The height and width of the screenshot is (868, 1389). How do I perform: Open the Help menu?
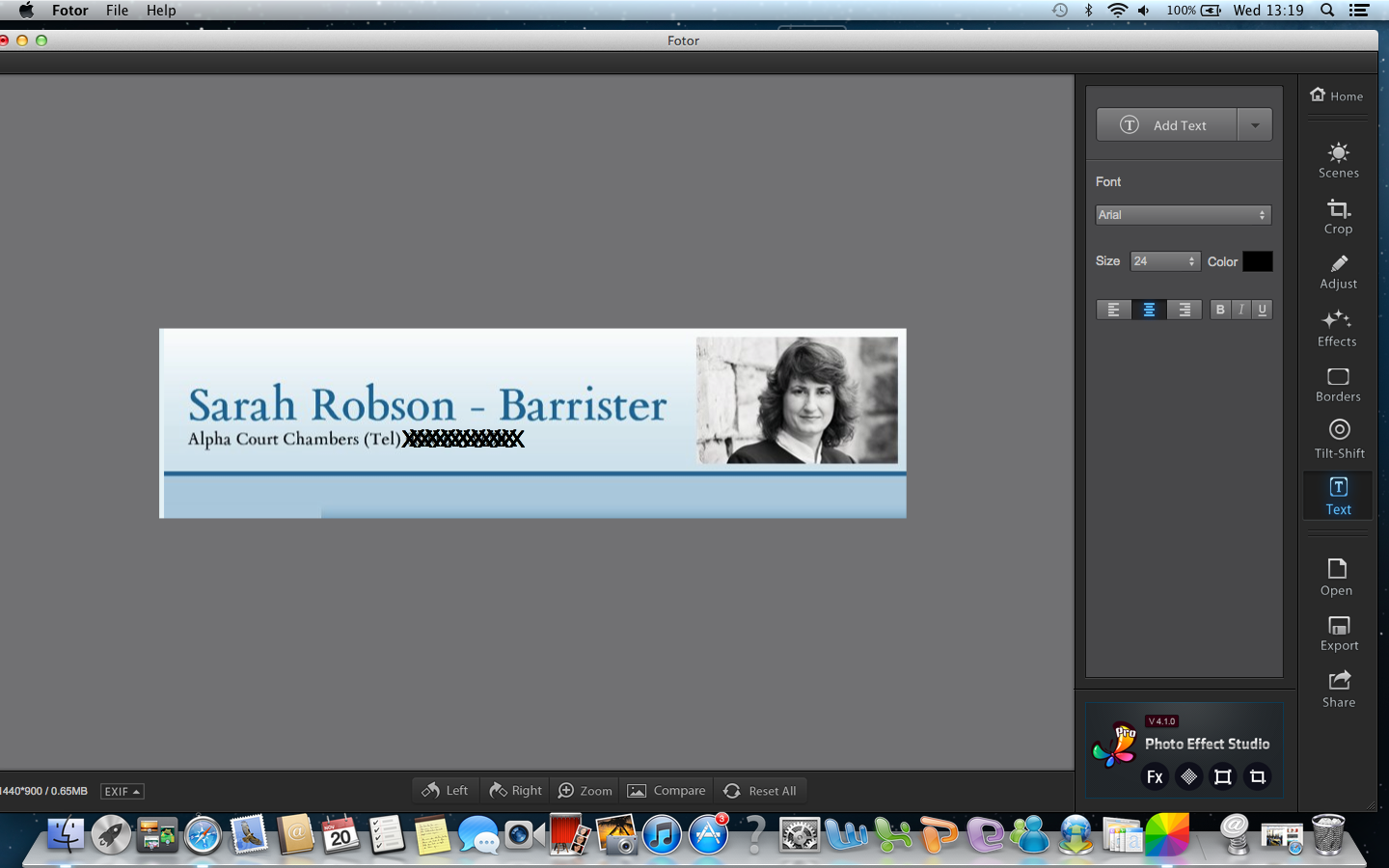click(x=161, y=11)
